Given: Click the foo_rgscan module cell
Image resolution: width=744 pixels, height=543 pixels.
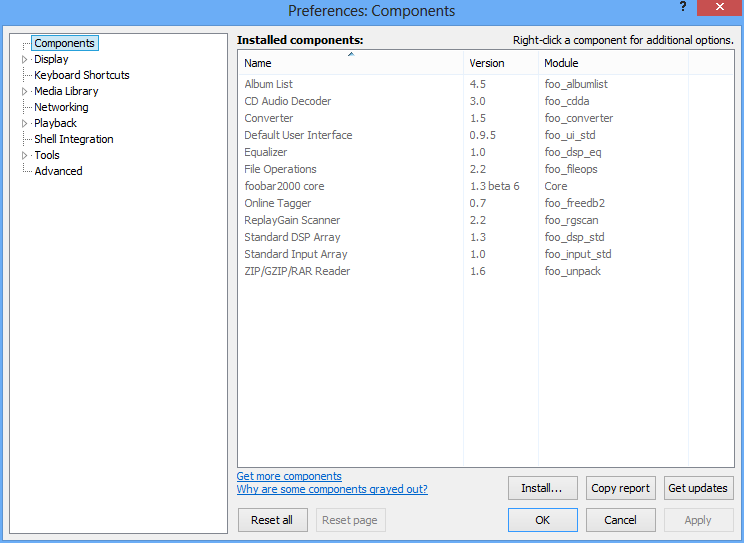Looking at the screenshot, I should point(571,220).
